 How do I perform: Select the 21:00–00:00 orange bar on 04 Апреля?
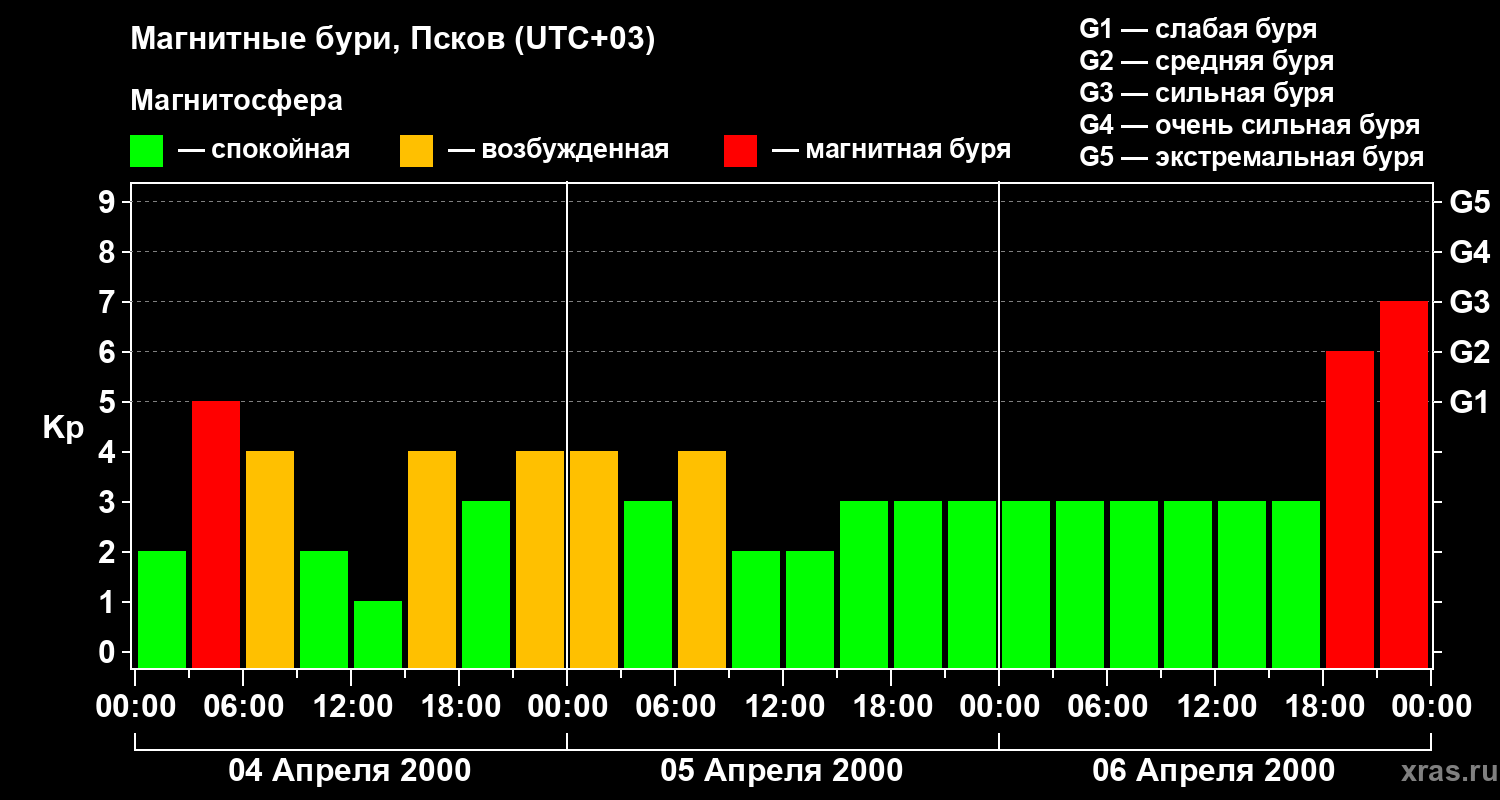point(540,559)
